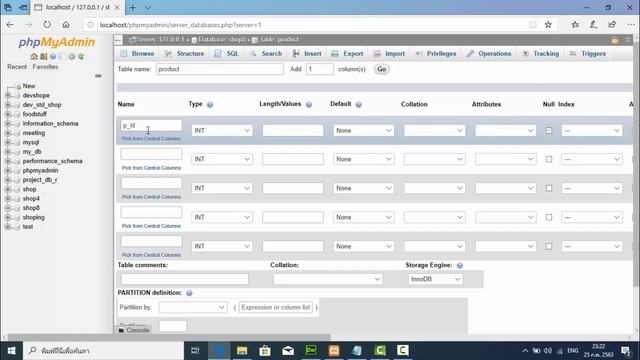Click the horizontal scrollbar at page bottom
This screenshot has width=640, height=360.
(169, 338)
